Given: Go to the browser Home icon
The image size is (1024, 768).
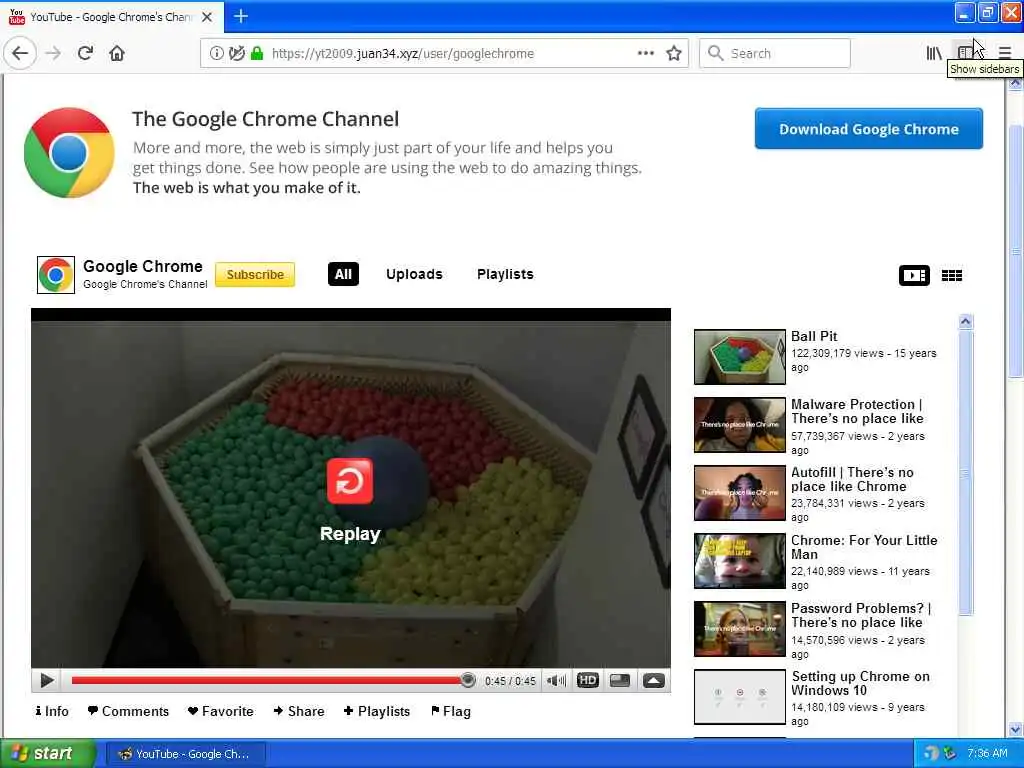Looking at the screenshot, I should click(x=117, y=53).
